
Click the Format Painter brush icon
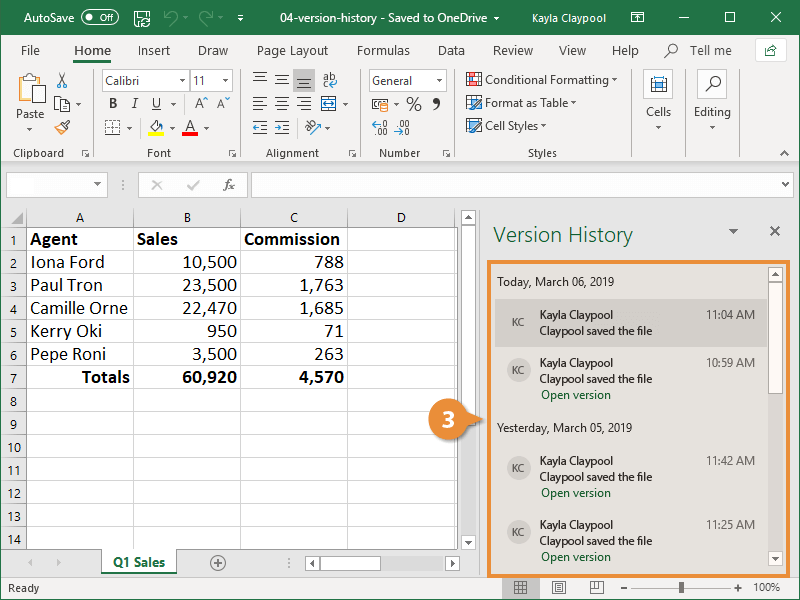[62, 127]
